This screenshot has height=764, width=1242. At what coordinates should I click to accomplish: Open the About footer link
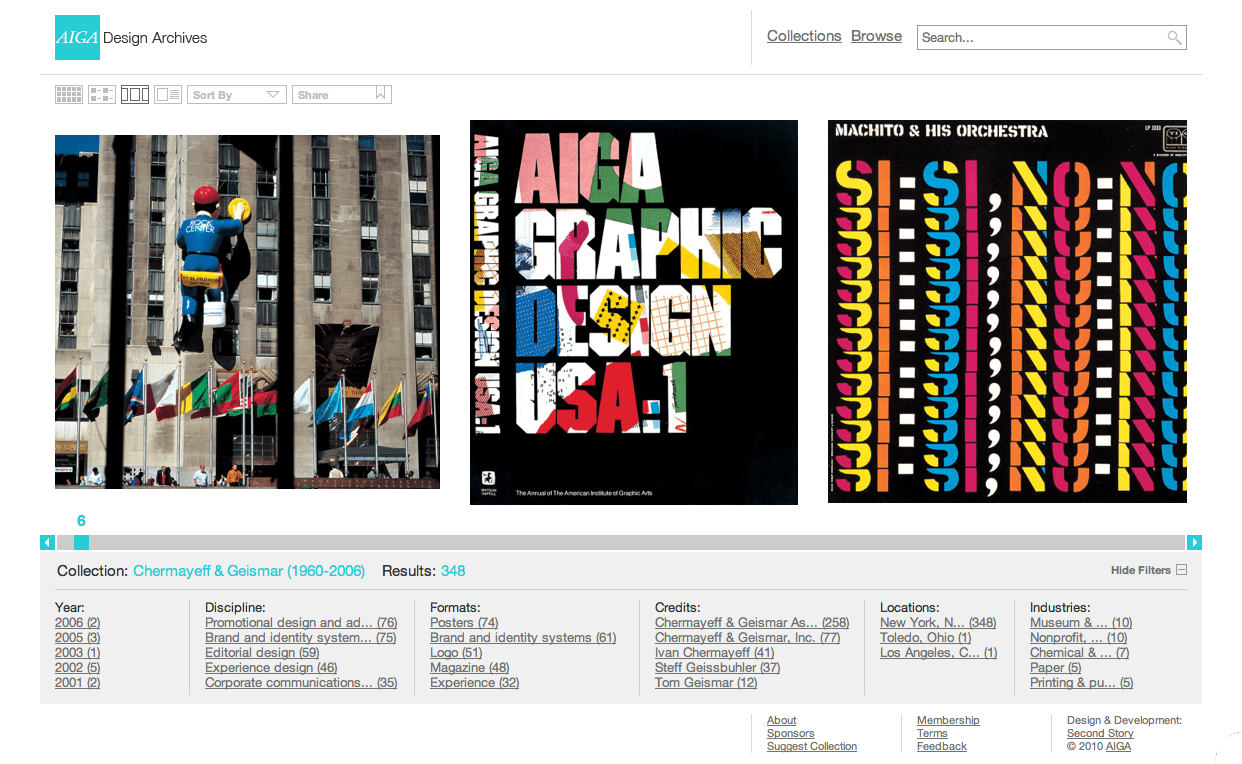[x=782, y=720]
